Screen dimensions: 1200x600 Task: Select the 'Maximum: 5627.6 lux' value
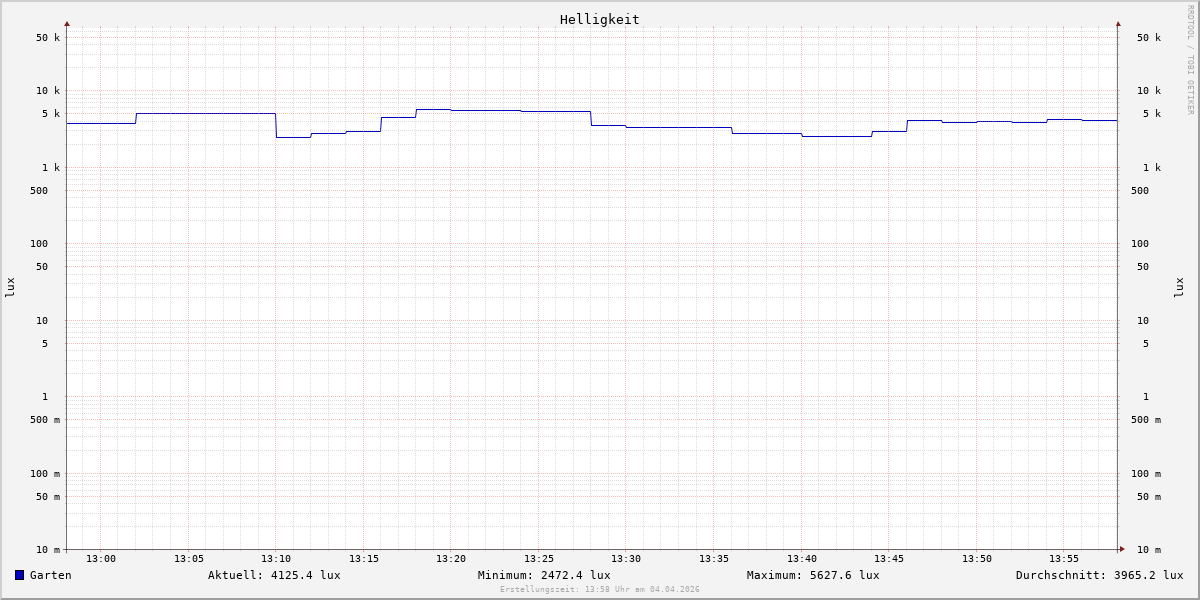point(813,575)
